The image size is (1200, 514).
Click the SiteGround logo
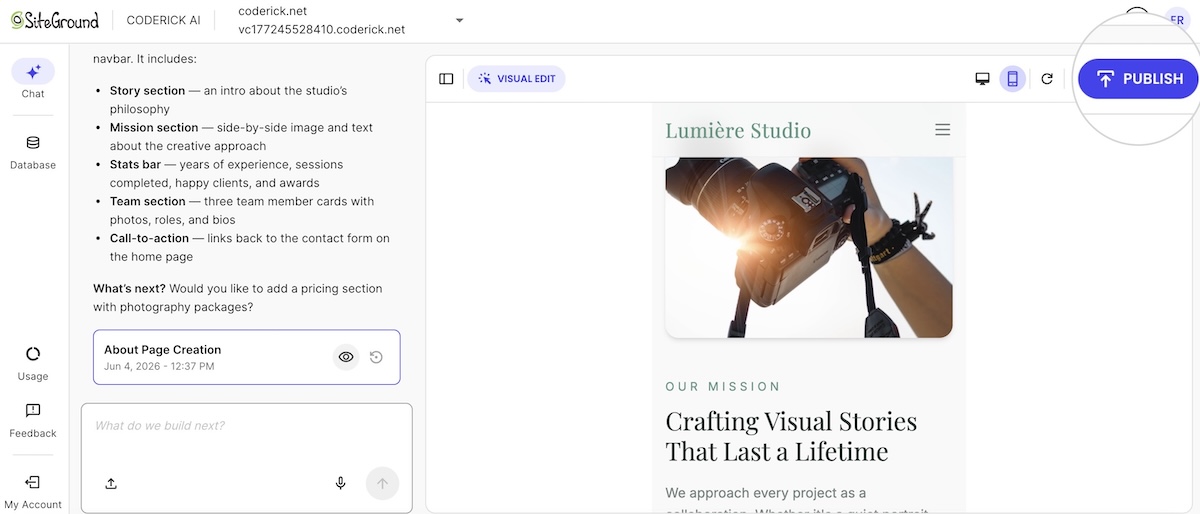pos(55,20)
